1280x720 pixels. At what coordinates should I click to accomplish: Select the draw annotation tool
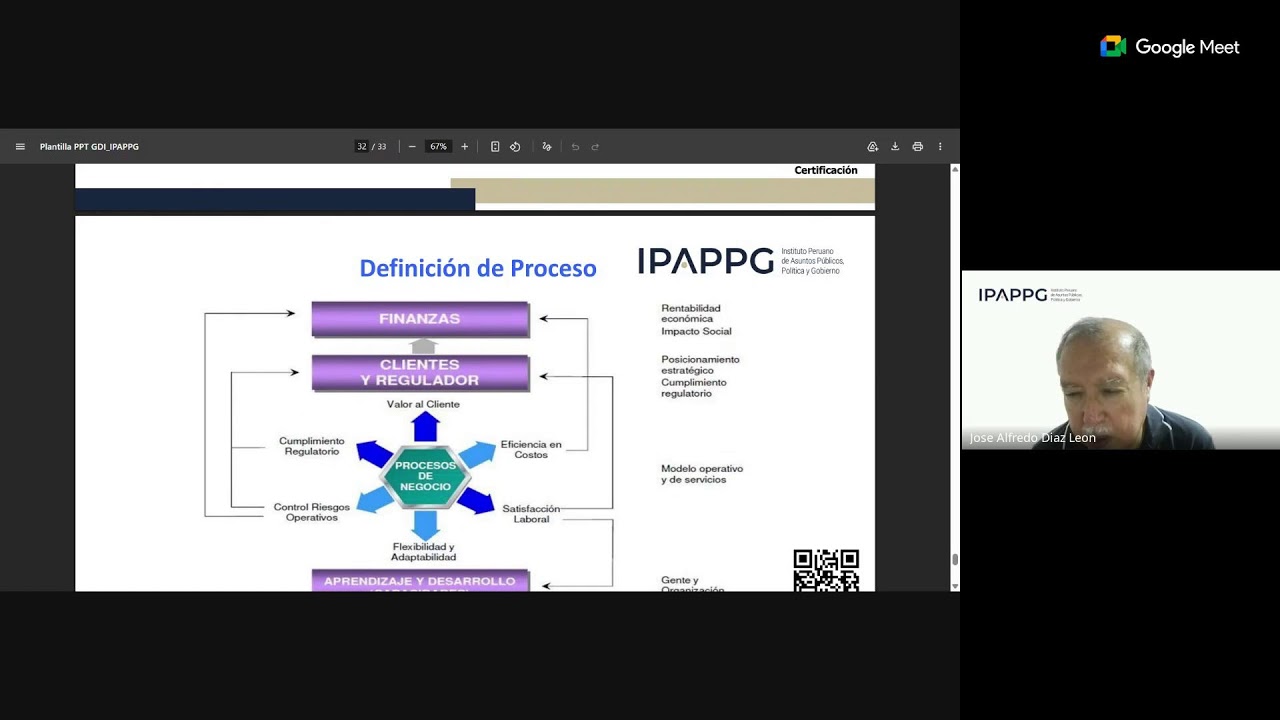pos(546,147)
